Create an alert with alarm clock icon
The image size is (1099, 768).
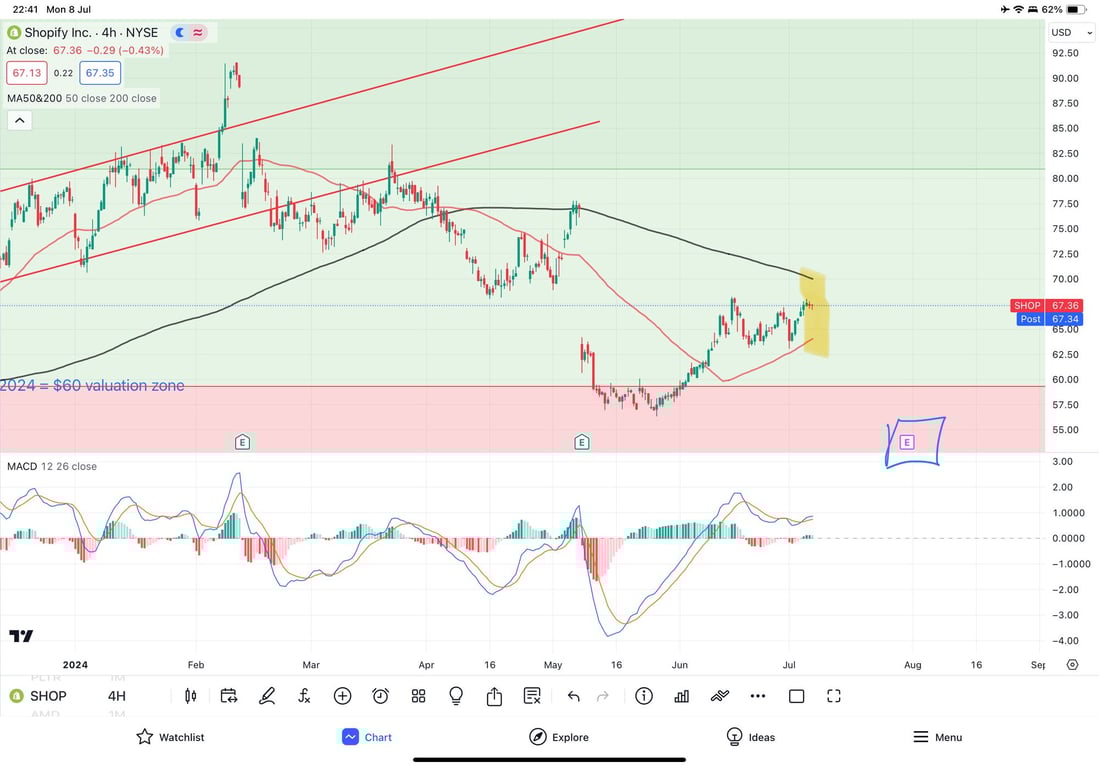click(x=381, y=696)
